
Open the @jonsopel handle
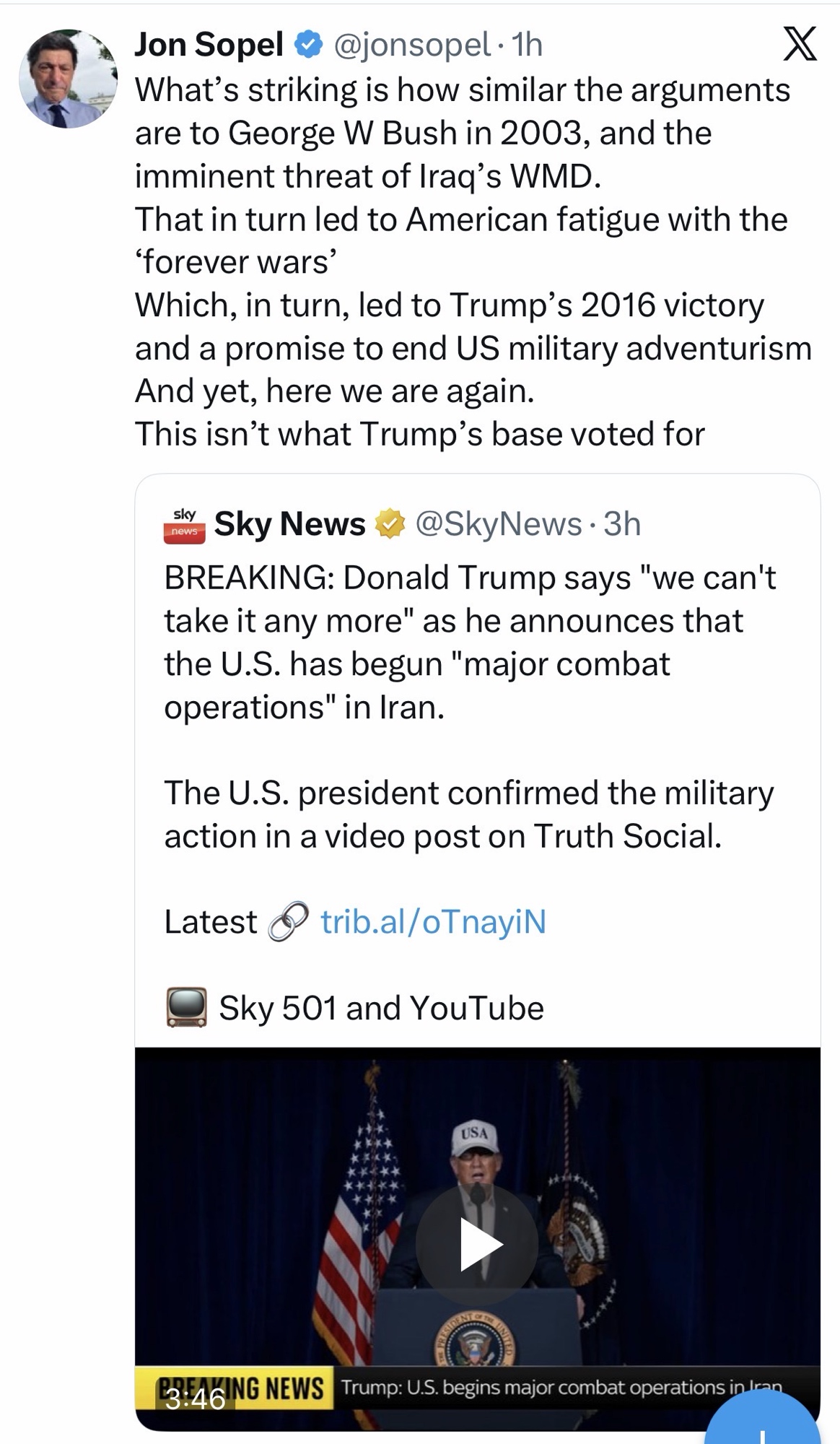point(412,45)
